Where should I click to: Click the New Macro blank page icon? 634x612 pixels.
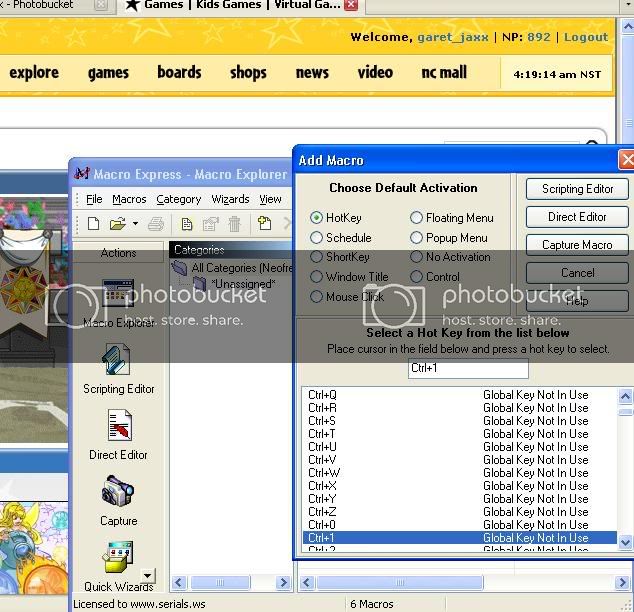(x=93, y=224)
